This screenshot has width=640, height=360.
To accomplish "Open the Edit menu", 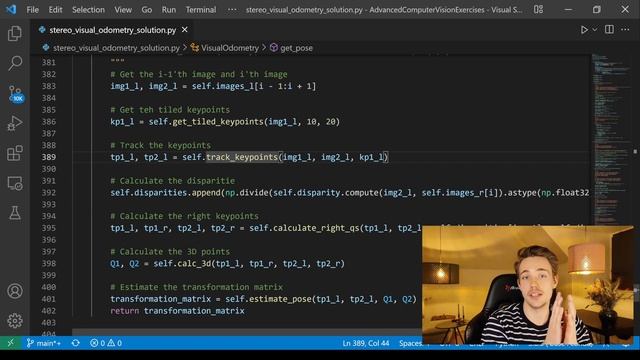I will [55, 9].
